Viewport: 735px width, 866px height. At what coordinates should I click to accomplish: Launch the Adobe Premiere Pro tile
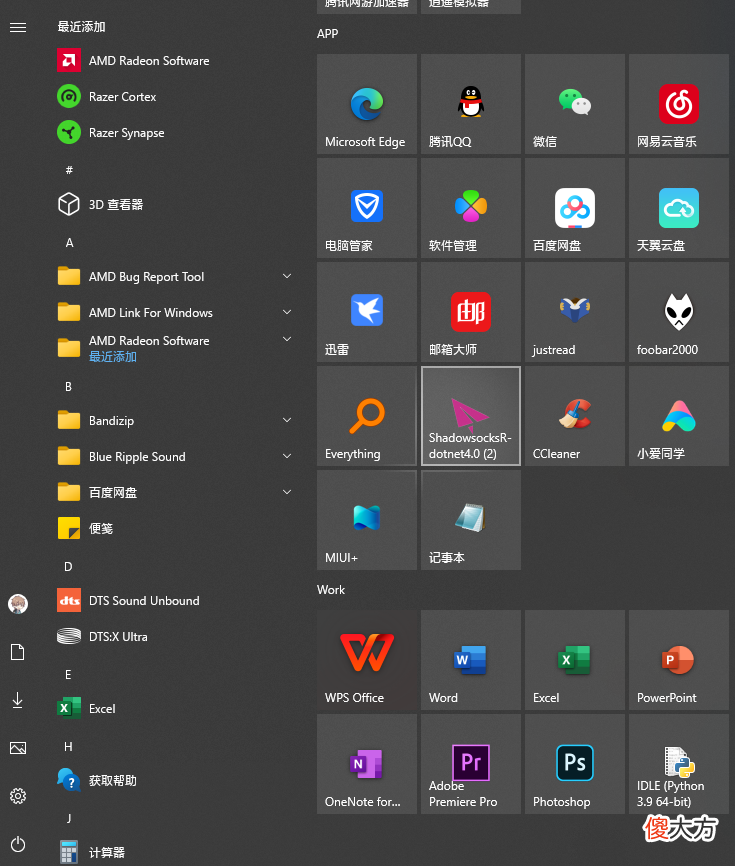pyautogui.click(x=470, y=764)
